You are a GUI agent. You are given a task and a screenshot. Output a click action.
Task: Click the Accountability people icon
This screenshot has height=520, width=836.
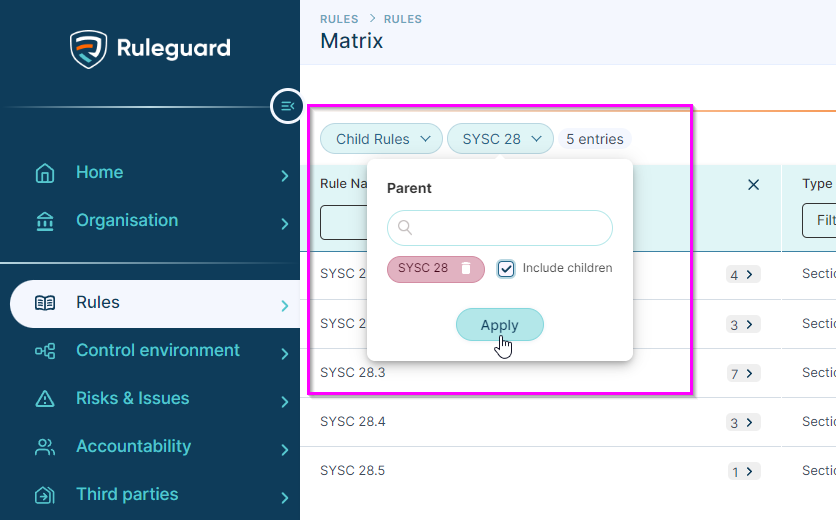[x=45, y=447]
